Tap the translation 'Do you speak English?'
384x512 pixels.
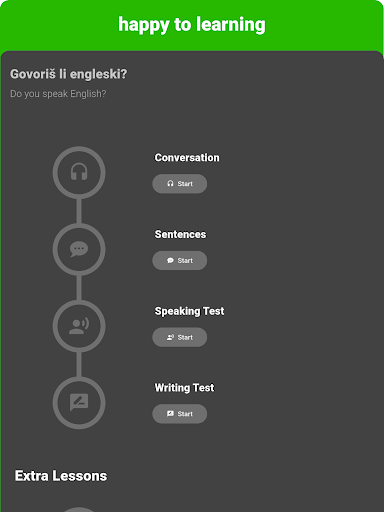click(58, 94)
